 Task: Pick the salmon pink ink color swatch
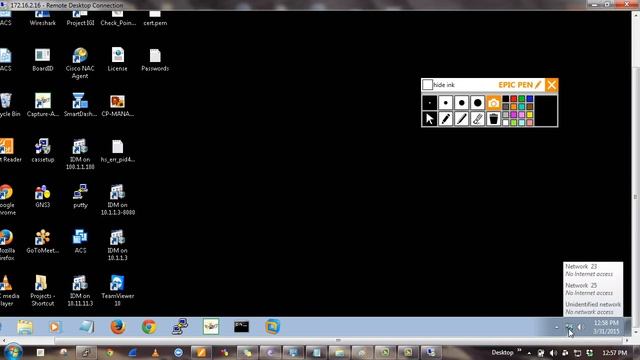pyautogui.click(x=529, y=122)
